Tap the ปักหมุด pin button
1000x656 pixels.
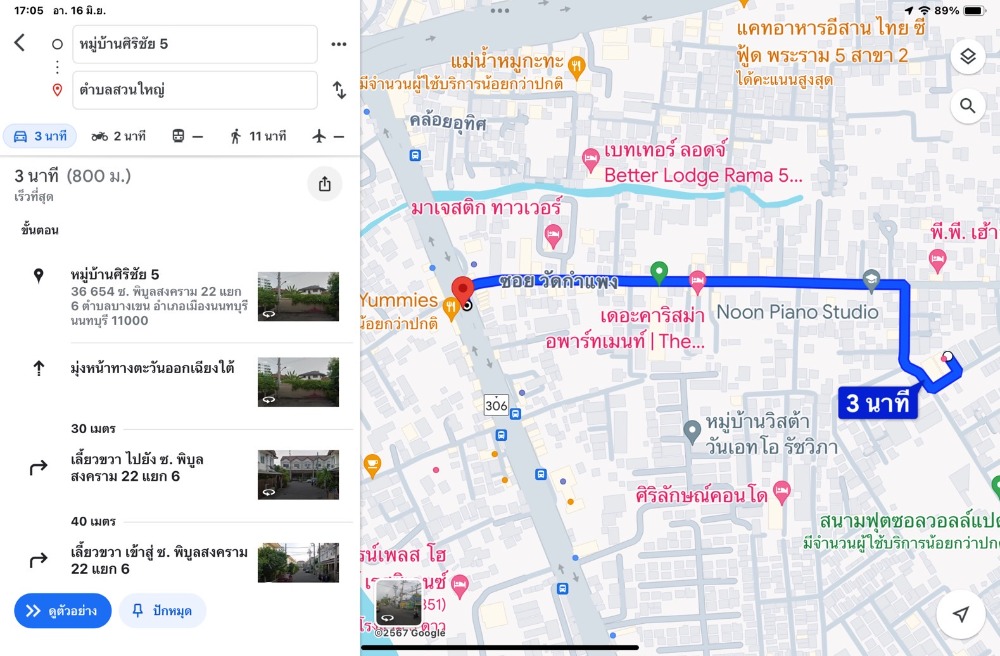click(x=162, y=610)
